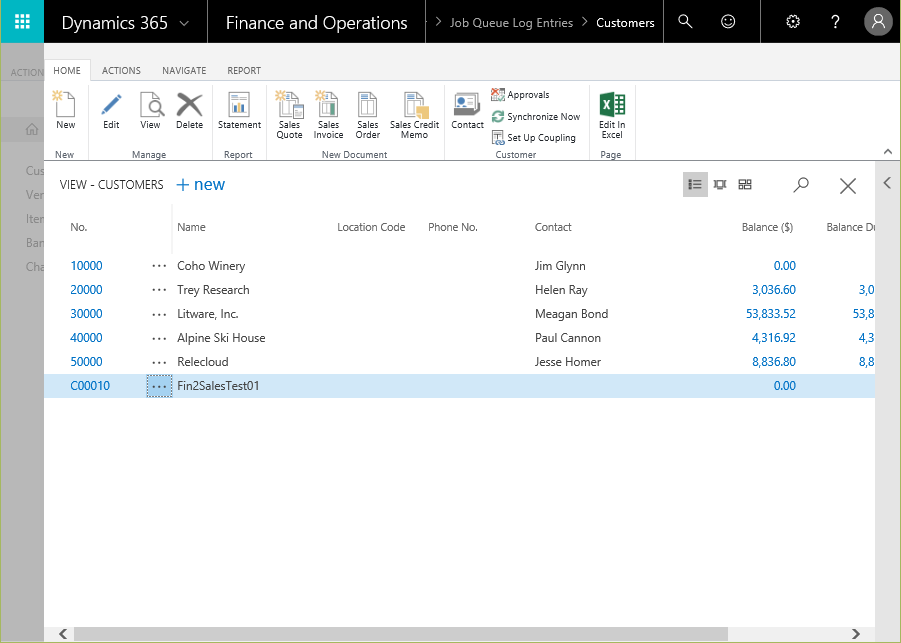Click the home icon in background navigation
Viewport: 901px width, 643px height.
pos(32,129)
